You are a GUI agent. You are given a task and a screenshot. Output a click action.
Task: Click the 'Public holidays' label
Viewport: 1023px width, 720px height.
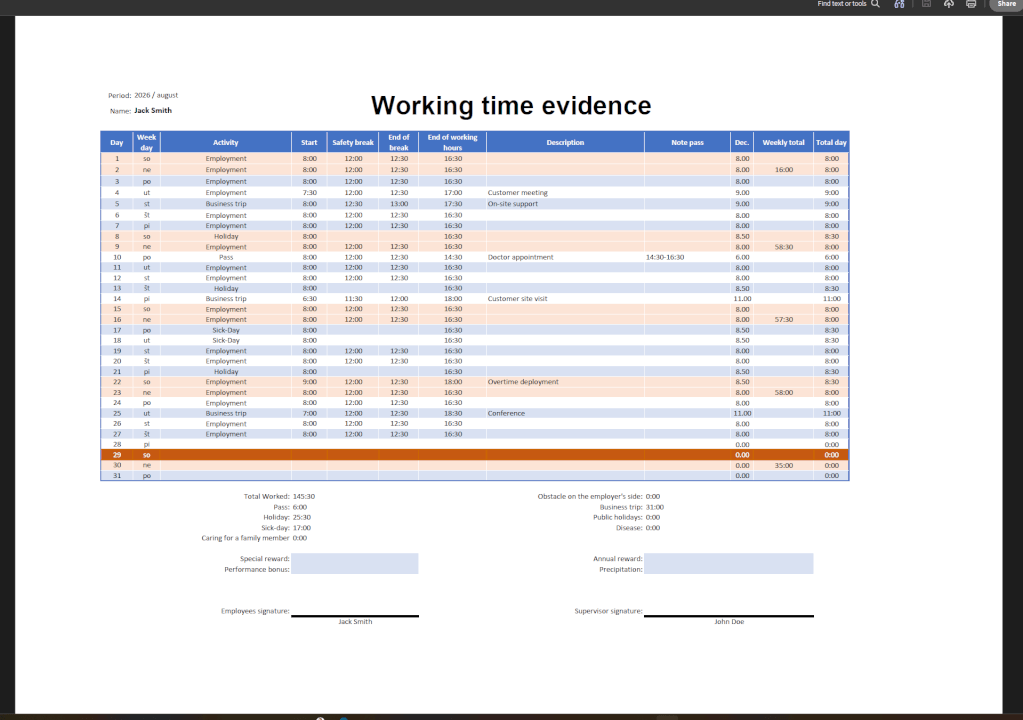tap(617, 518)
